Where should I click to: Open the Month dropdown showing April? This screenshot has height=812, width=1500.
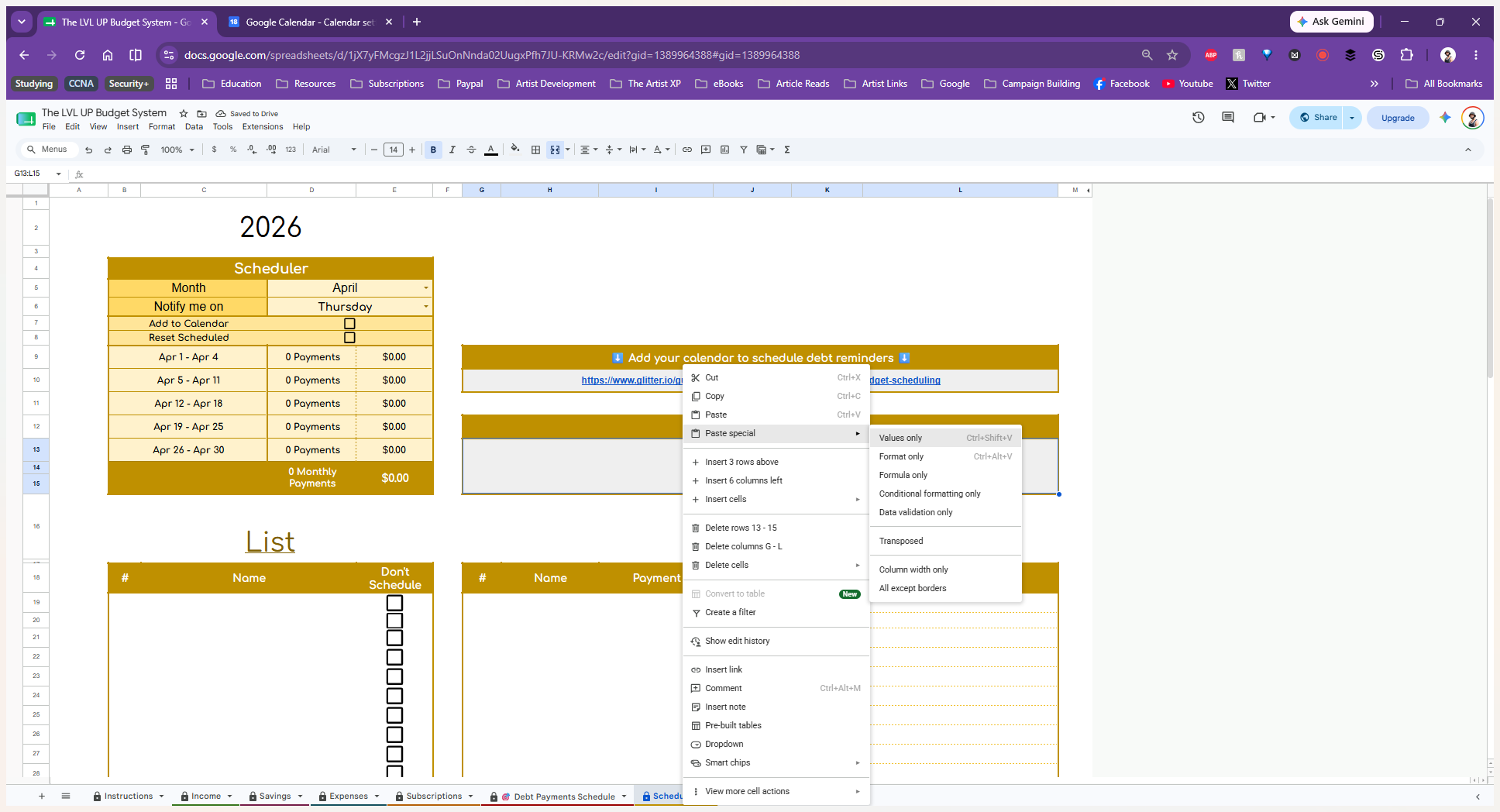click(x=425, y=288)
